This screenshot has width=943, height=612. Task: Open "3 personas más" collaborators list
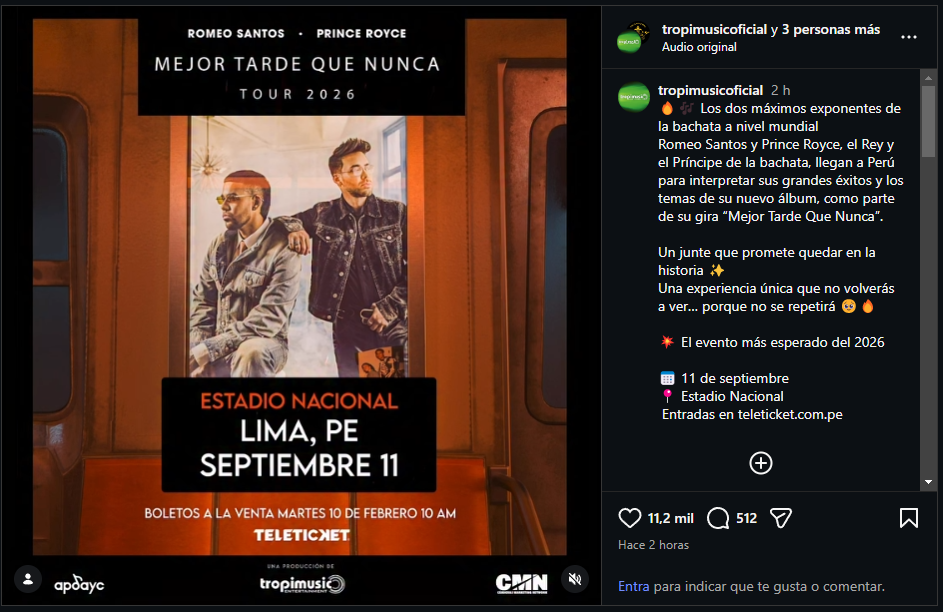[x=831, y=29]
